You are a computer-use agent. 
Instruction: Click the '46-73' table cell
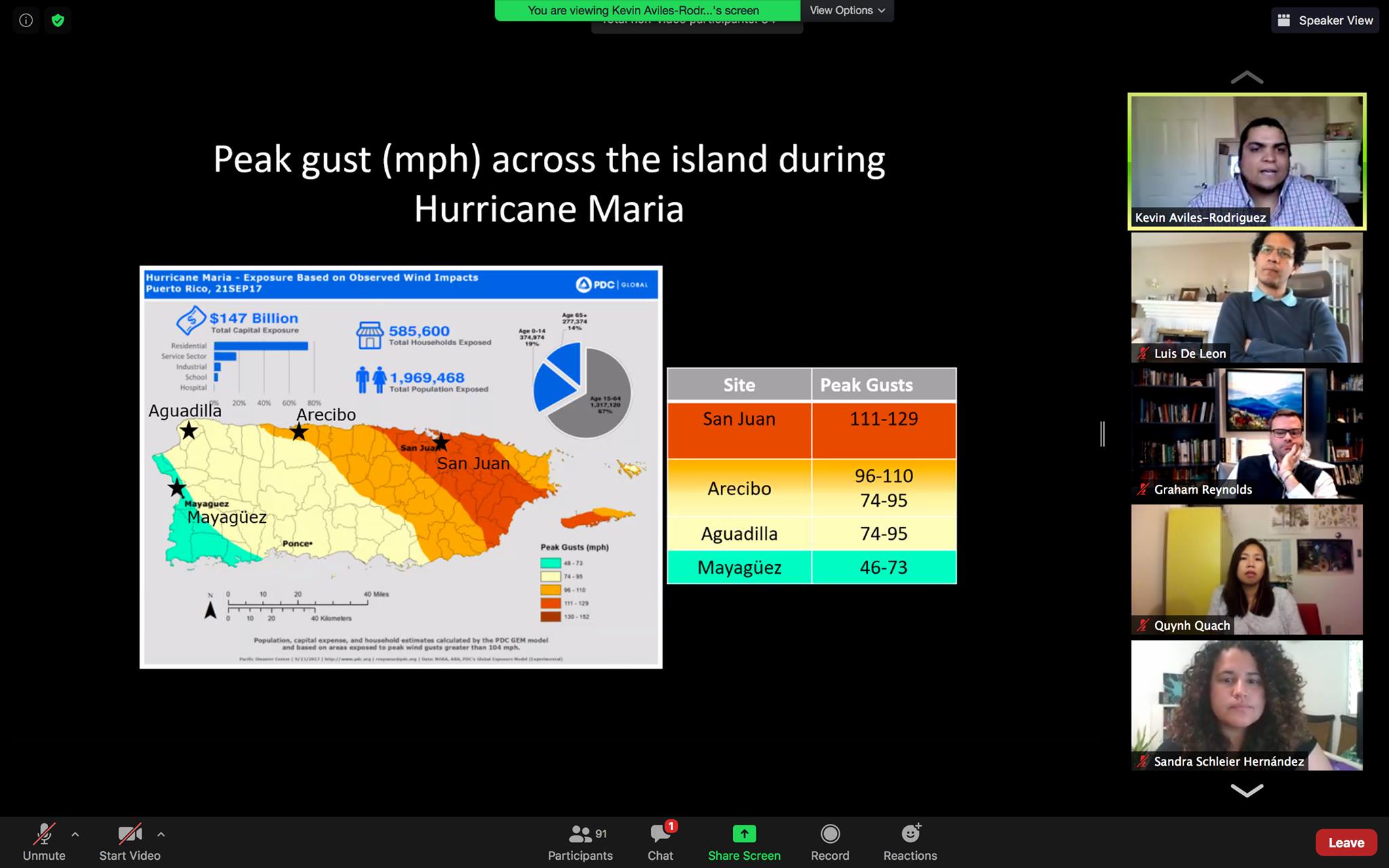884,568
